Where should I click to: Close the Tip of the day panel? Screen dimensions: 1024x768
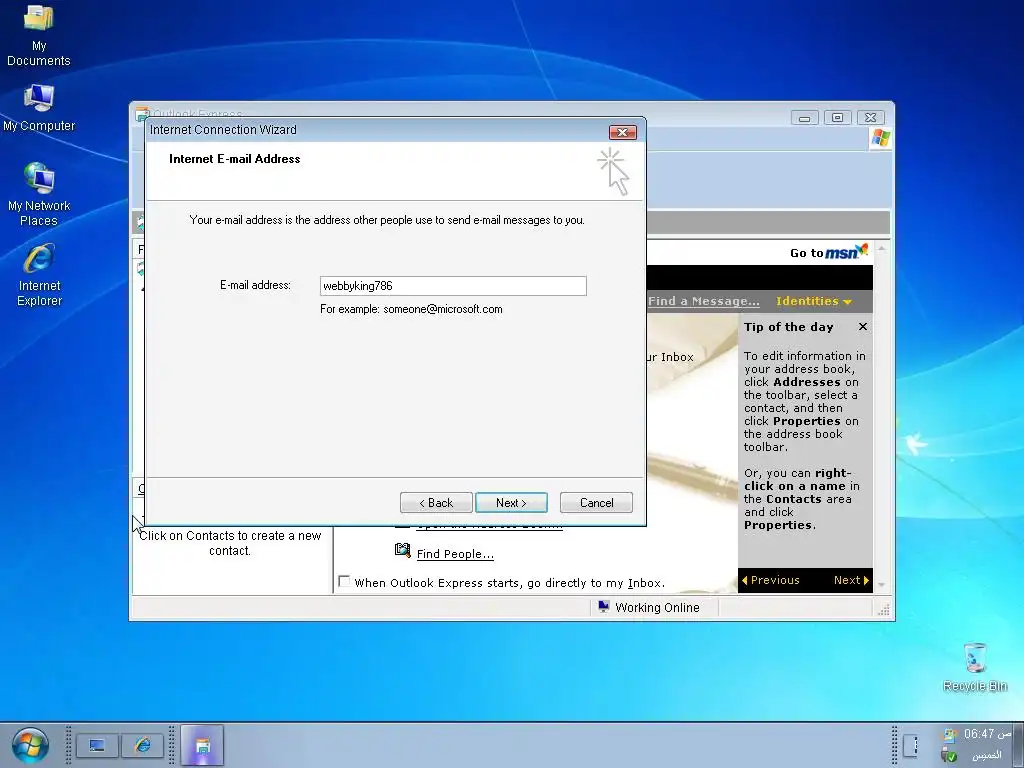[x=863, y=327]
